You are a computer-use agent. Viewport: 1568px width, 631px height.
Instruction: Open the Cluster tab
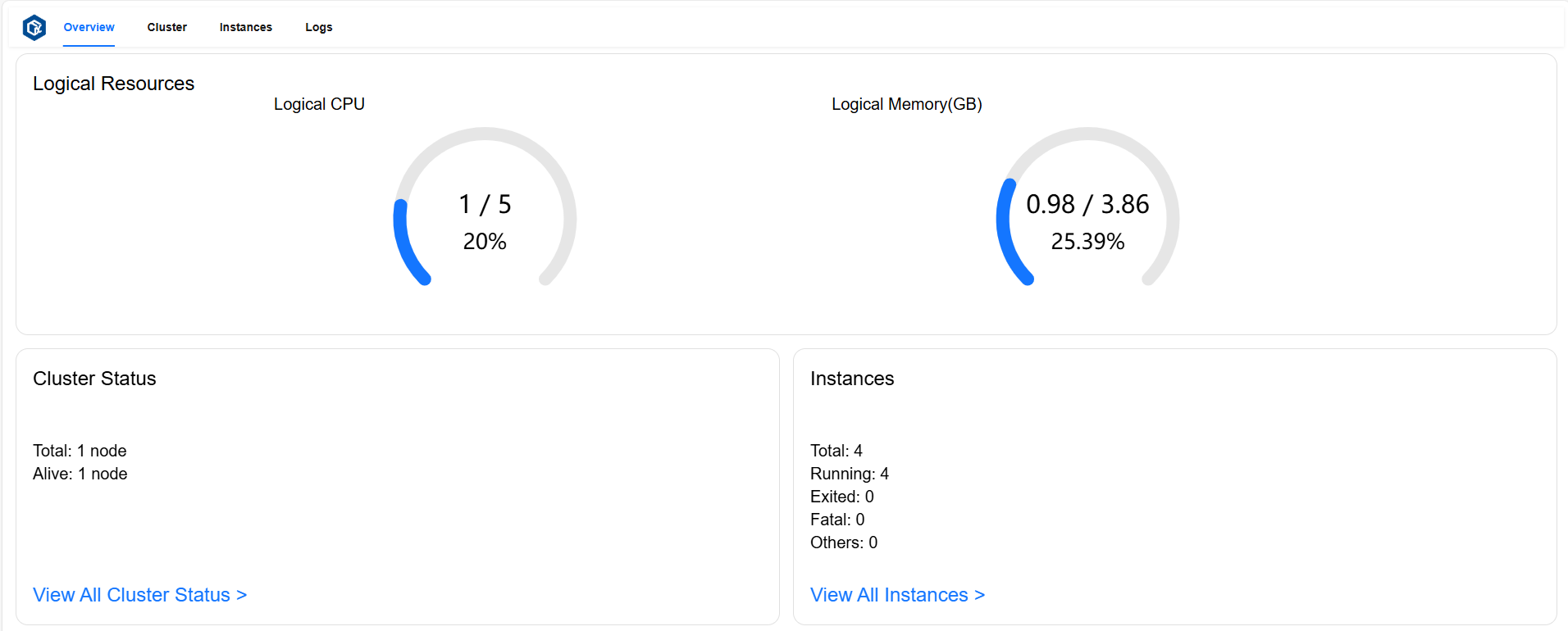(x=166, y=27)
